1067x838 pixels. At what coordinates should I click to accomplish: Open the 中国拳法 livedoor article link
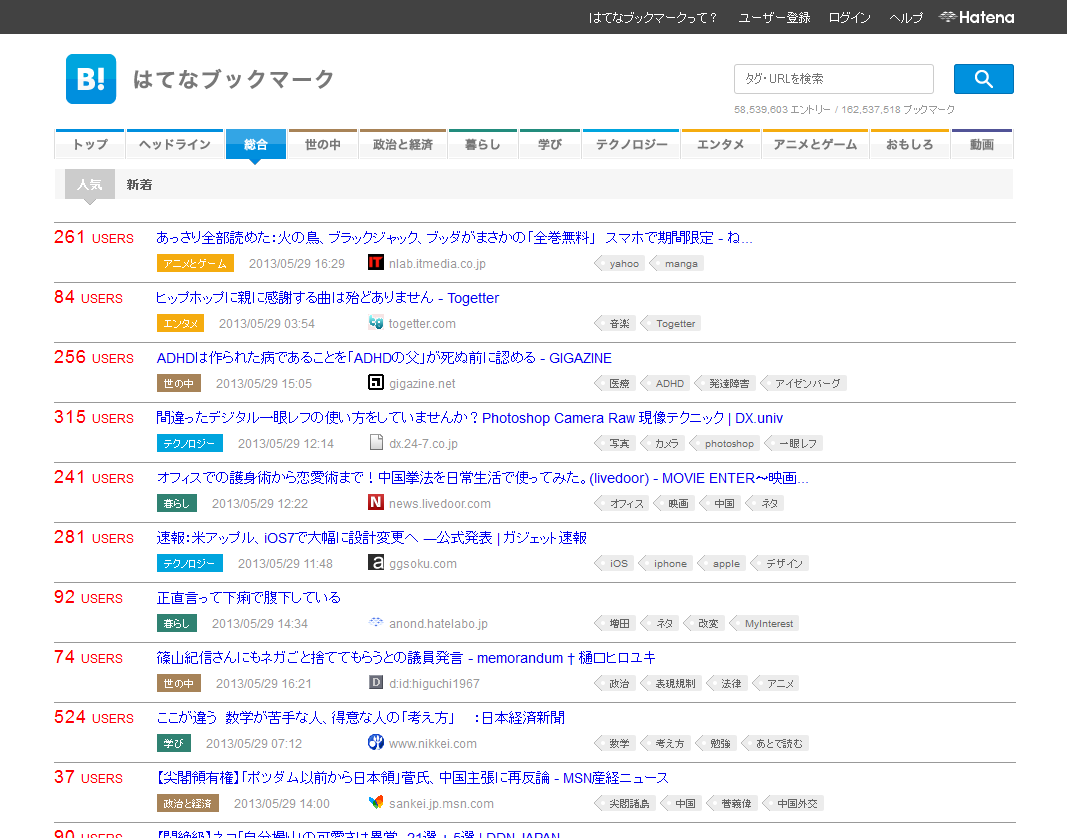tap(482, 477)
